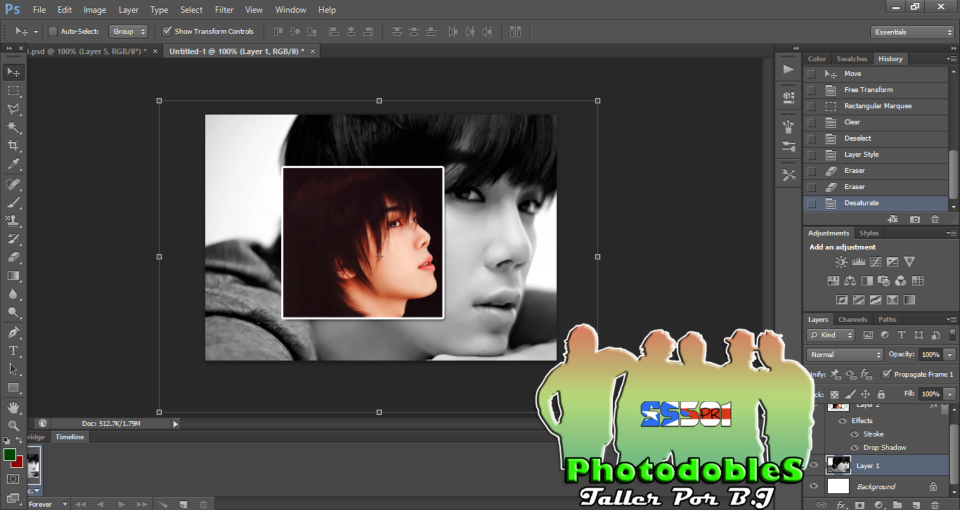Delete current history state trash icon
The image size is (960, 510).
point(935,219)
